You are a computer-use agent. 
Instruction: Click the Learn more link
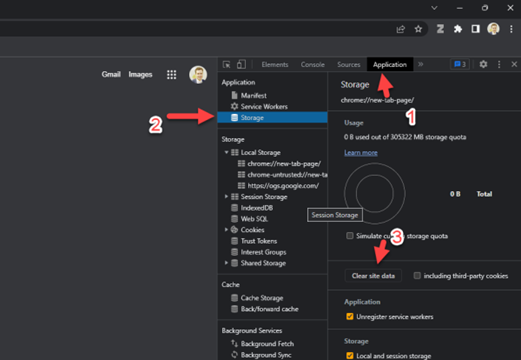[361, 153]
